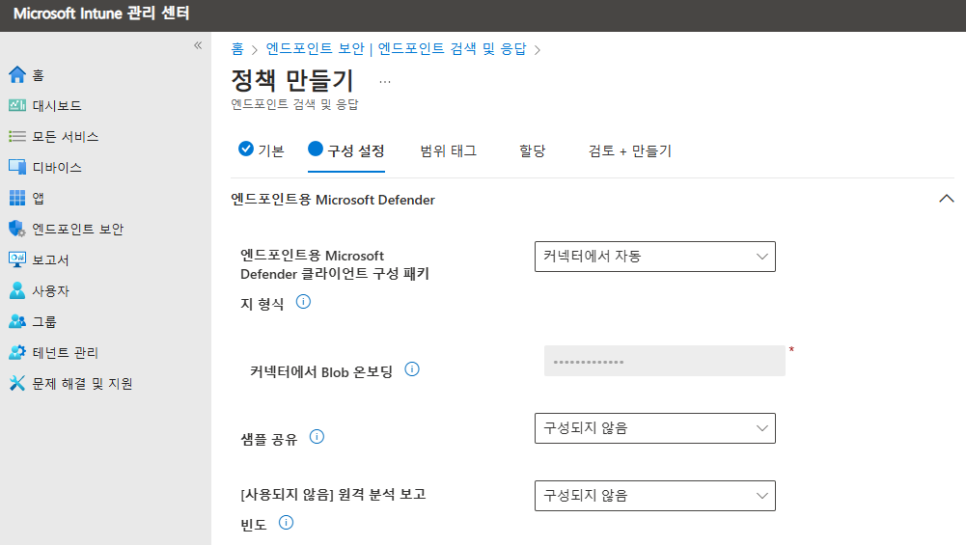
Task: Go to 홈 breadcrumb link
Action: (x=237, y=49)
